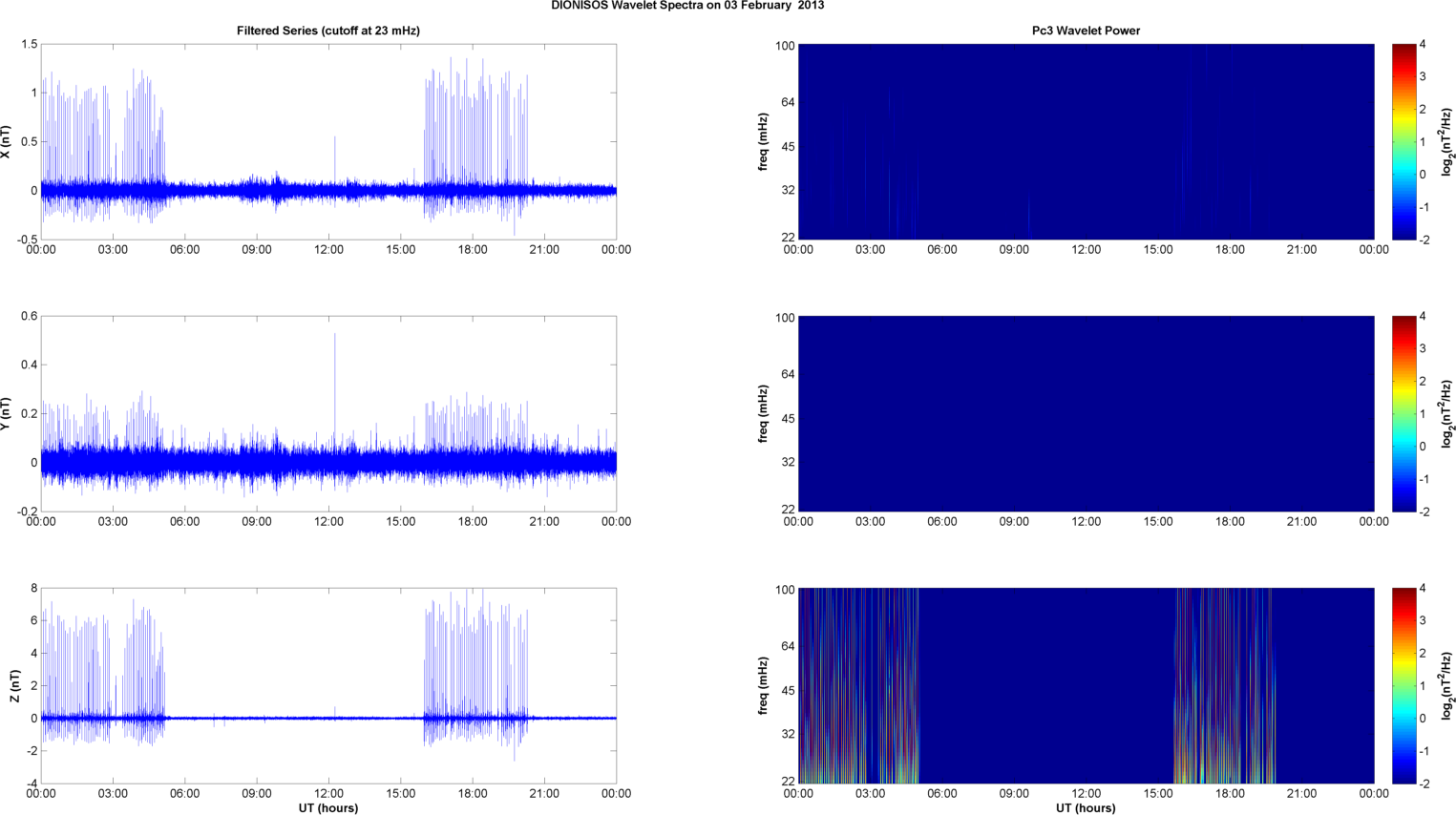
Task: Select the 'Pc3 Wavelet Power' heading
Action: click(1086, 31)
